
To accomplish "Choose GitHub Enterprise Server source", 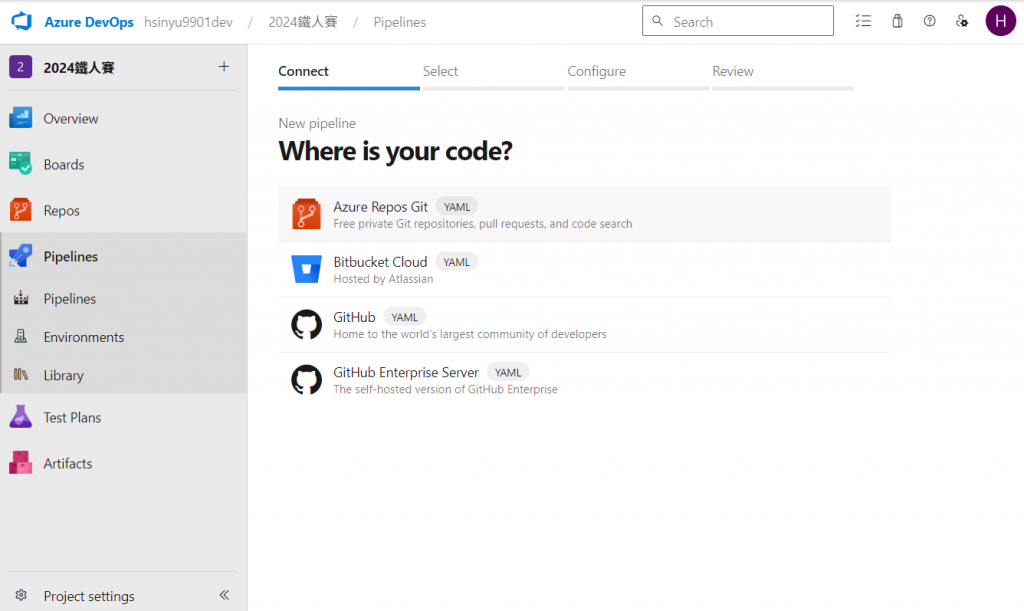I will pyautogui.click(x=584, y=380).
